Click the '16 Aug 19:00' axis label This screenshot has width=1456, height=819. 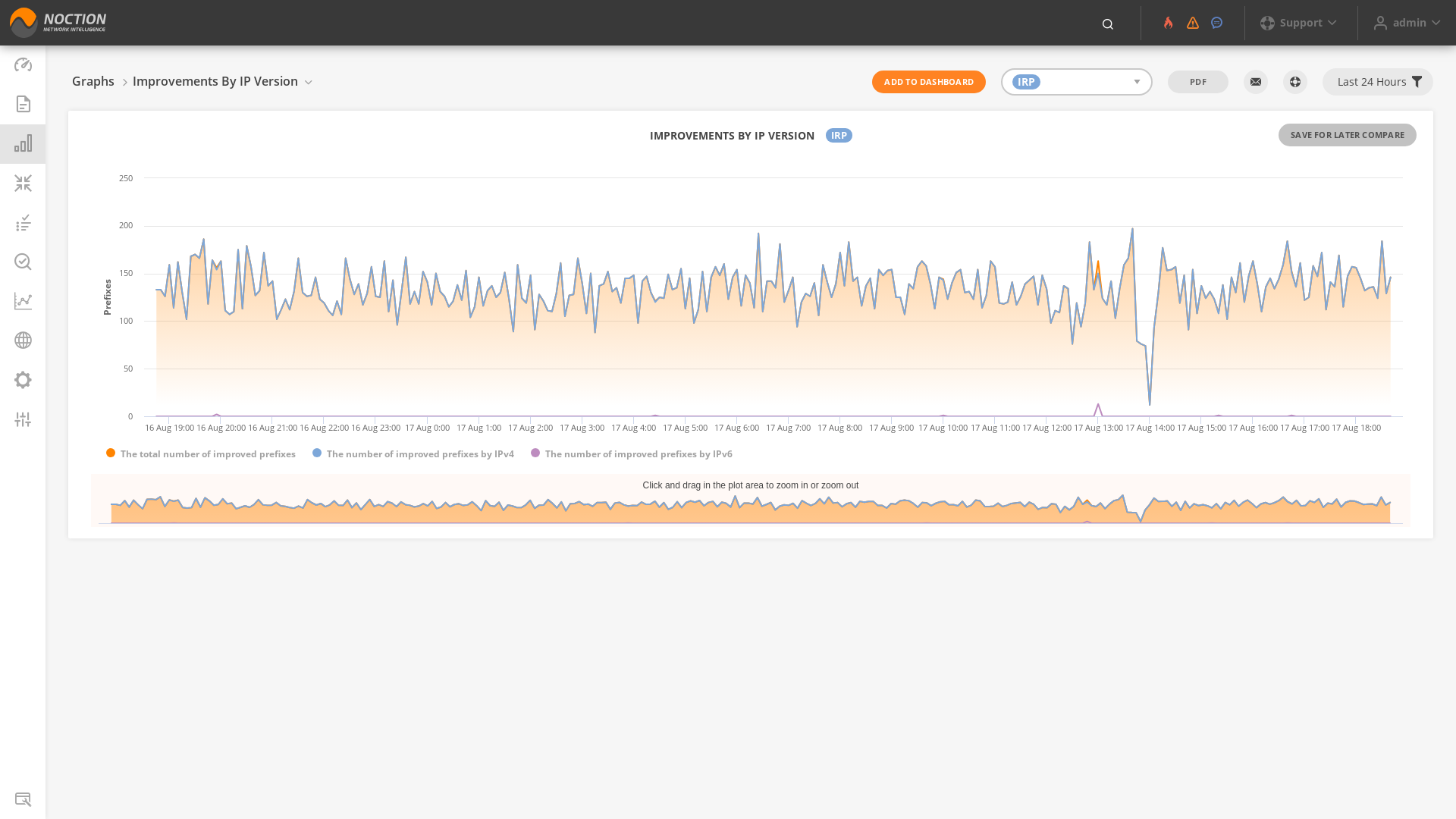(170, 428)
